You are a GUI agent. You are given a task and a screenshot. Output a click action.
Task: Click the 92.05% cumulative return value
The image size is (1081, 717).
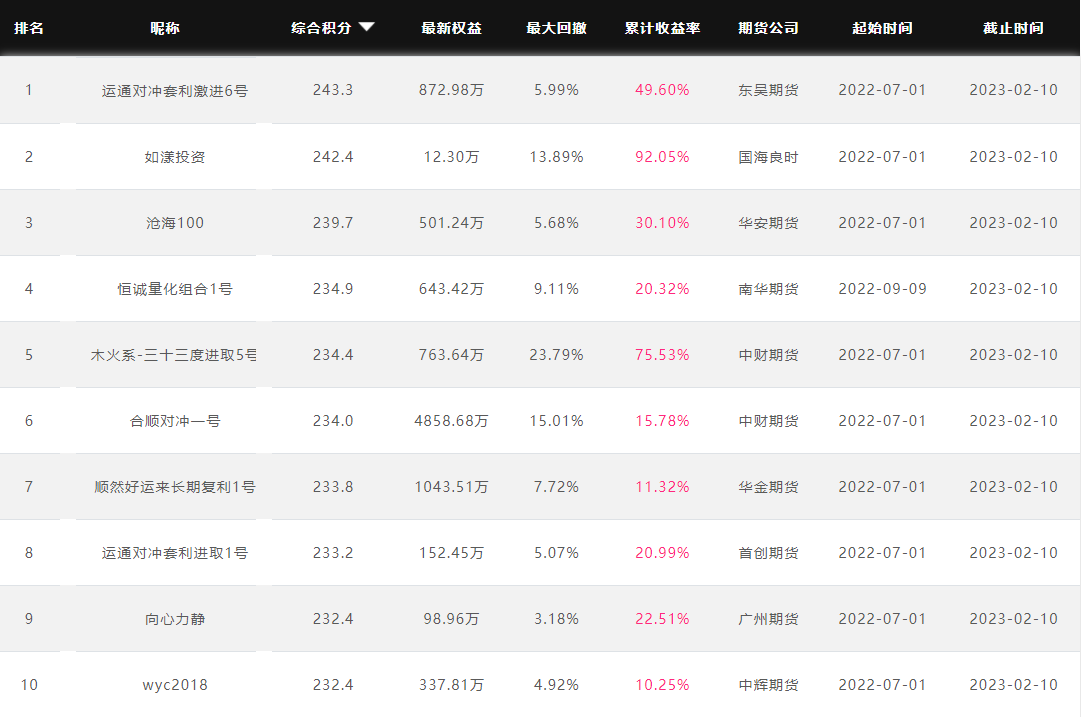662,157
